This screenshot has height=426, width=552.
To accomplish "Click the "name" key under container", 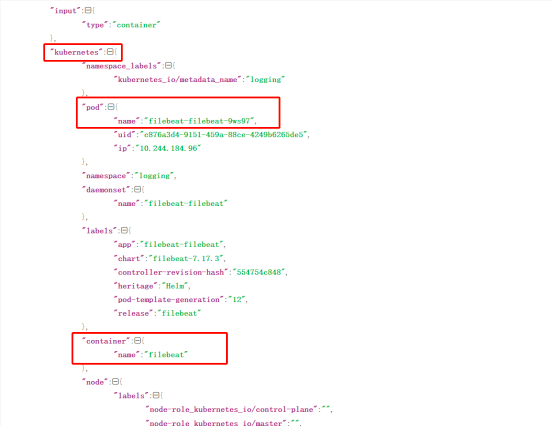I will pos(127,355).
